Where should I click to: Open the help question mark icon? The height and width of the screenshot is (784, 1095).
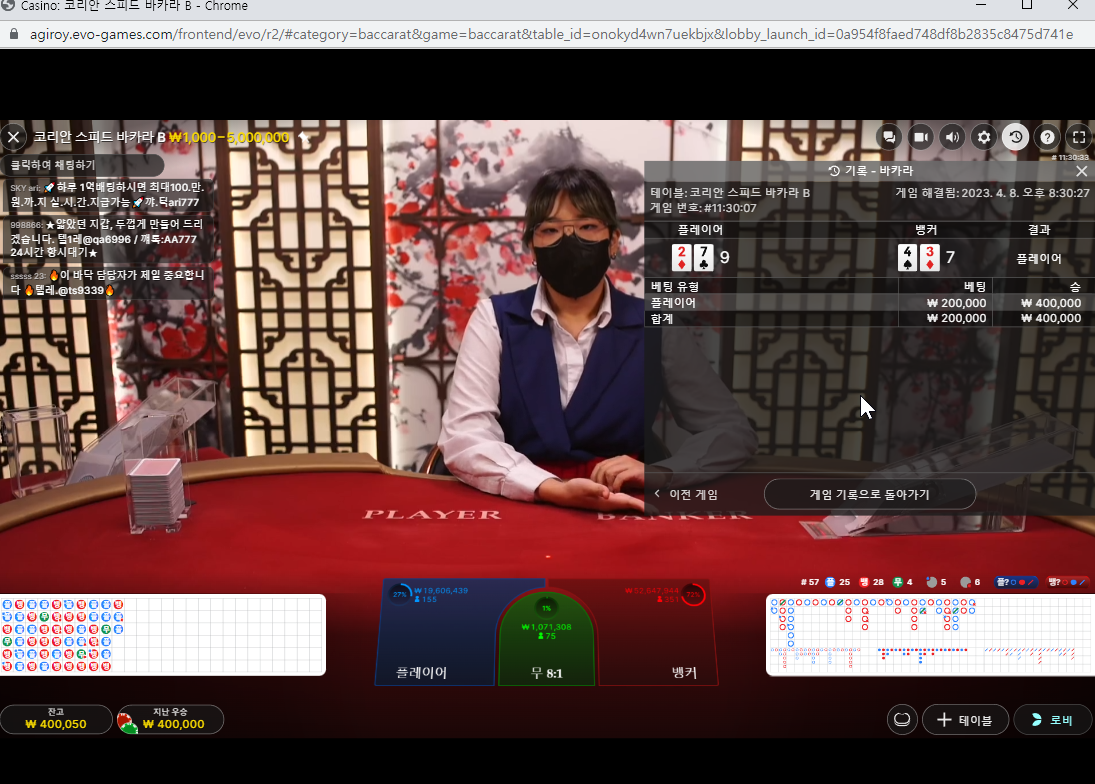point(1048,137)
